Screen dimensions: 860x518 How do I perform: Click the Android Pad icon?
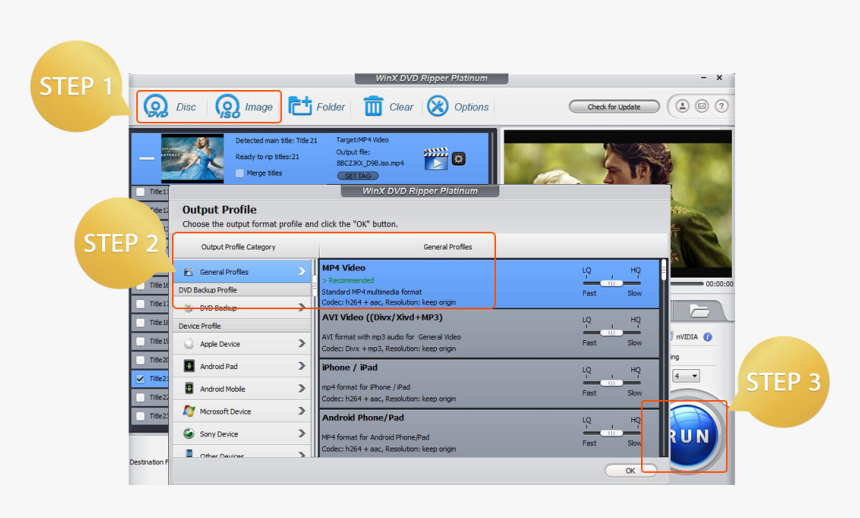tap(189, 366)
